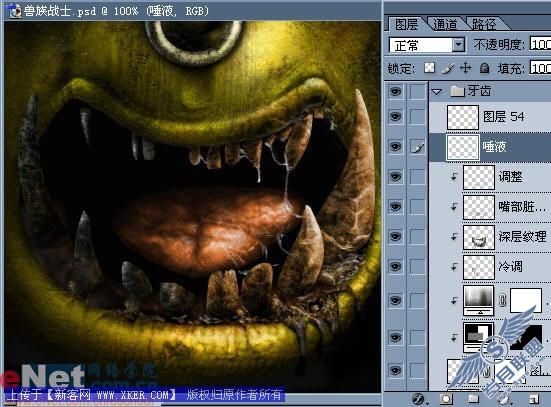Image resolution: width=551 pixels, height=407 pixels.
Task: Toggle link box for 冷调 layer
Action: pos(417,266)
